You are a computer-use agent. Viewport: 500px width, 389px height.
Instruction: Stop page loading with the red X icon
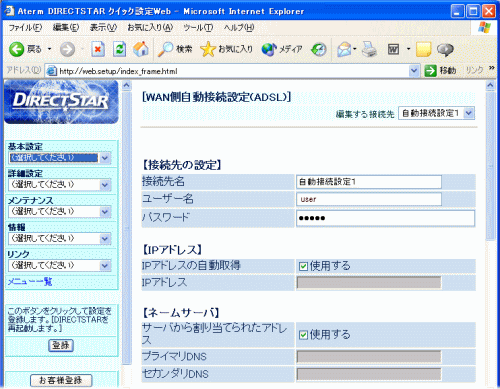tap(98, 50)
